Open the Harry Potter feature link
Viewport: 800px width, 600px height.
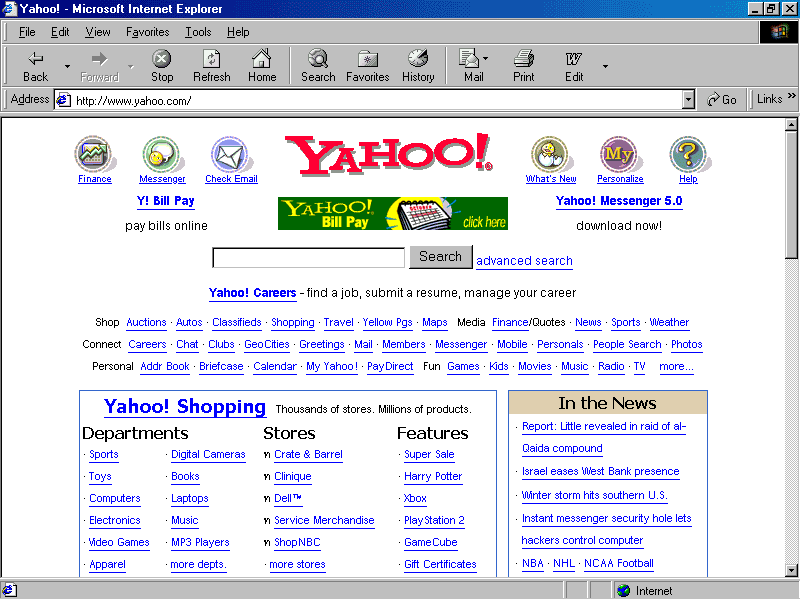[433, 477]
